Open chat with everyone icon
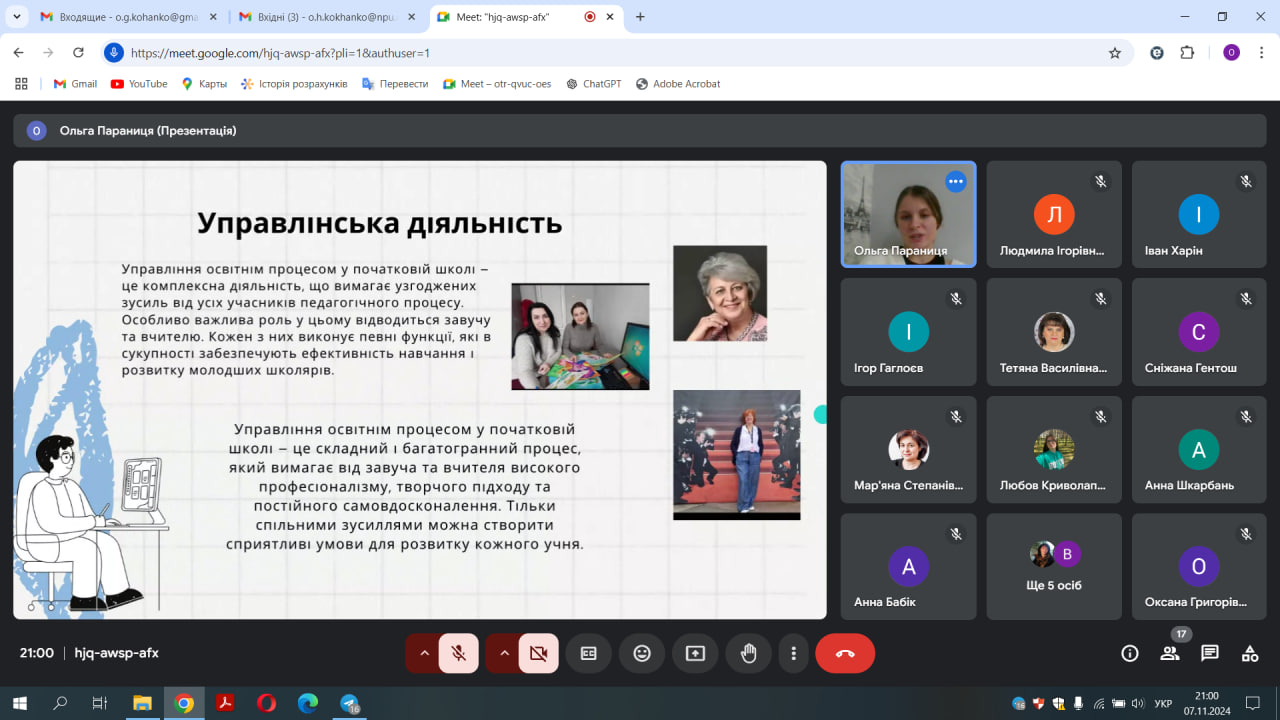 click(x=1210, y=653)
